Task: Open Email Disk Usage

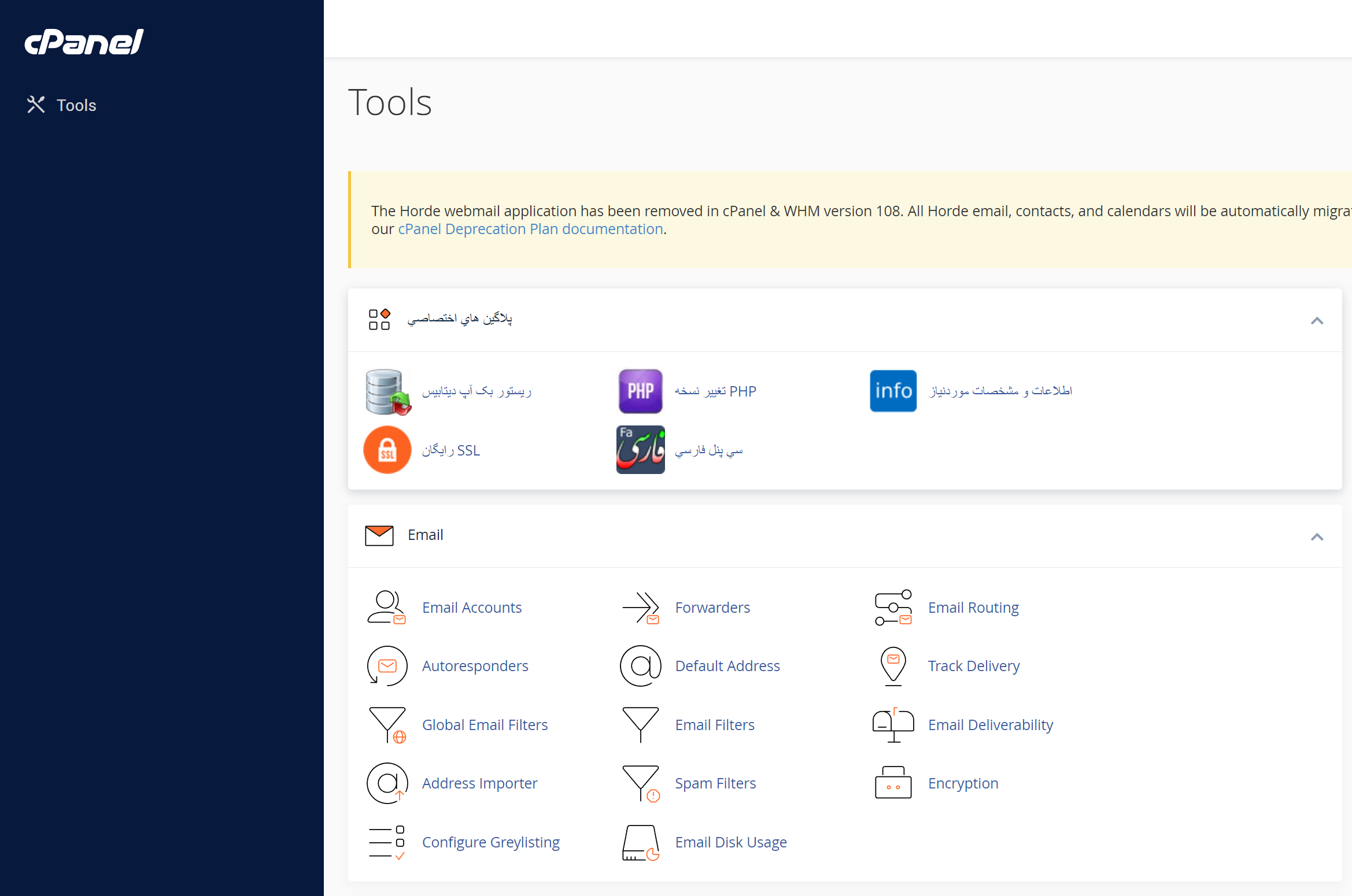Action: coord(731,842)
